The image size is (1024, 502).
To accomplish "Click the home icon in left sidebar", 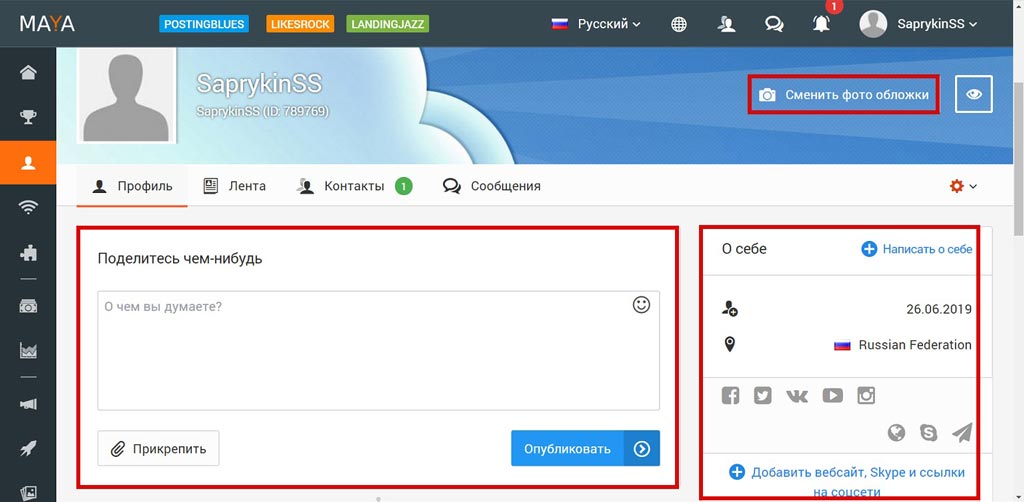I will [x=28, y=72].
